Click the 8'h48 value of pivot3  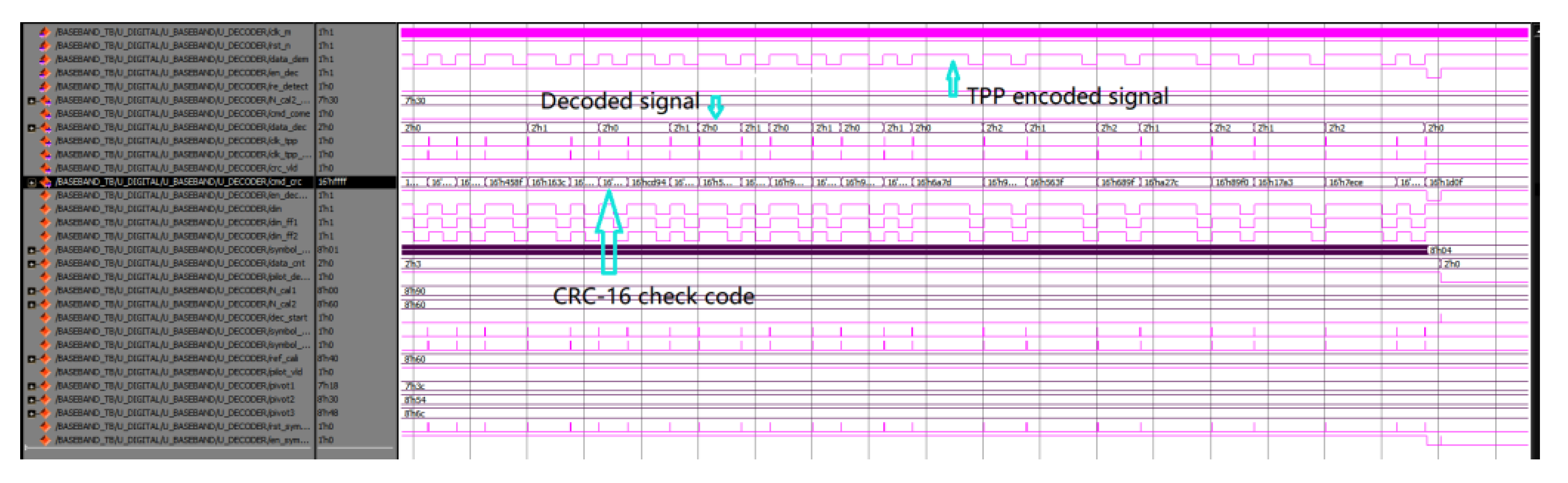tap(328, 413)
